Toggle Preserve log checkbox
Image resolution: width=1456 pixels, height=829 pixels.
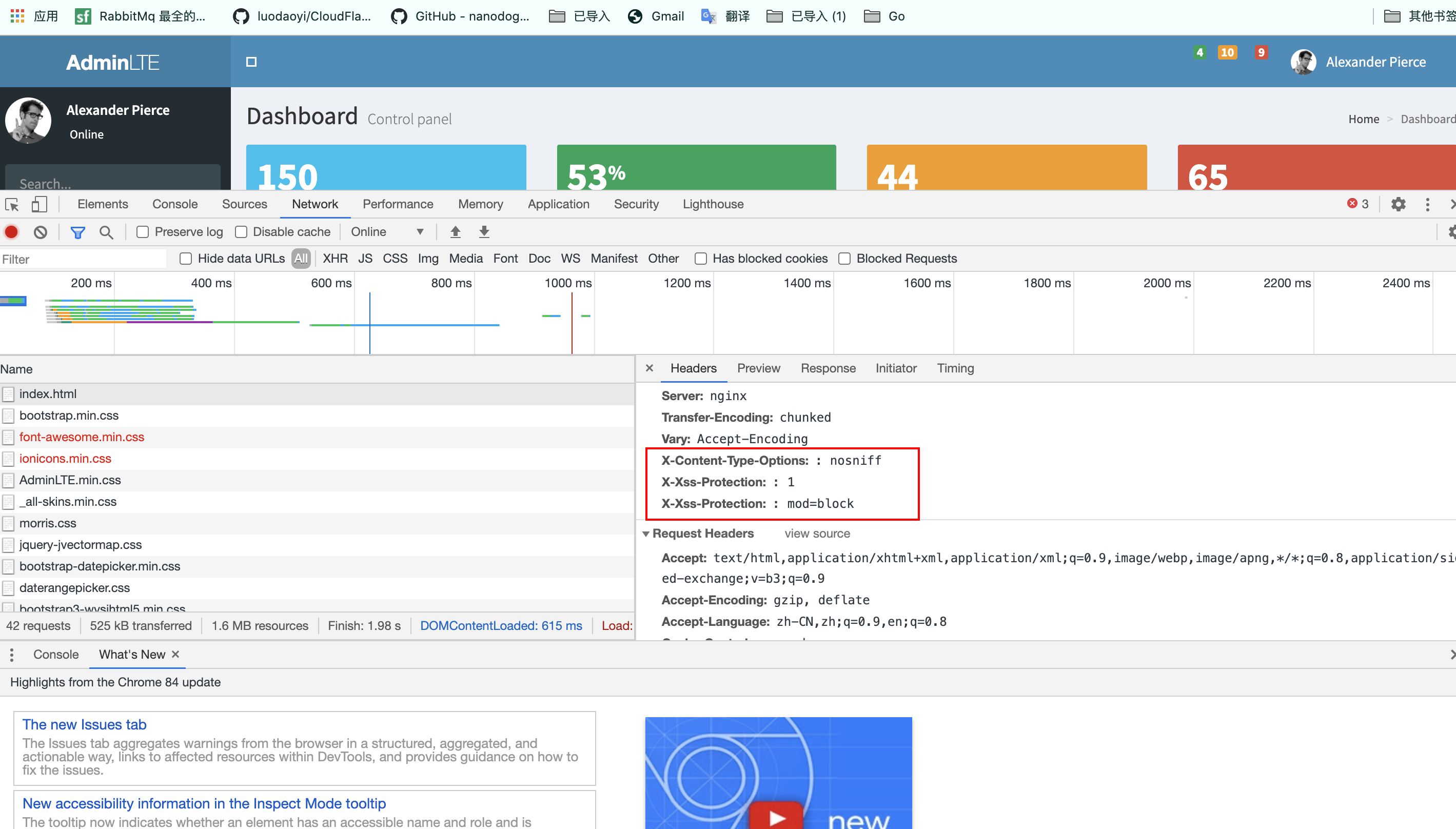pyautogui.click(x=141, y=232)
